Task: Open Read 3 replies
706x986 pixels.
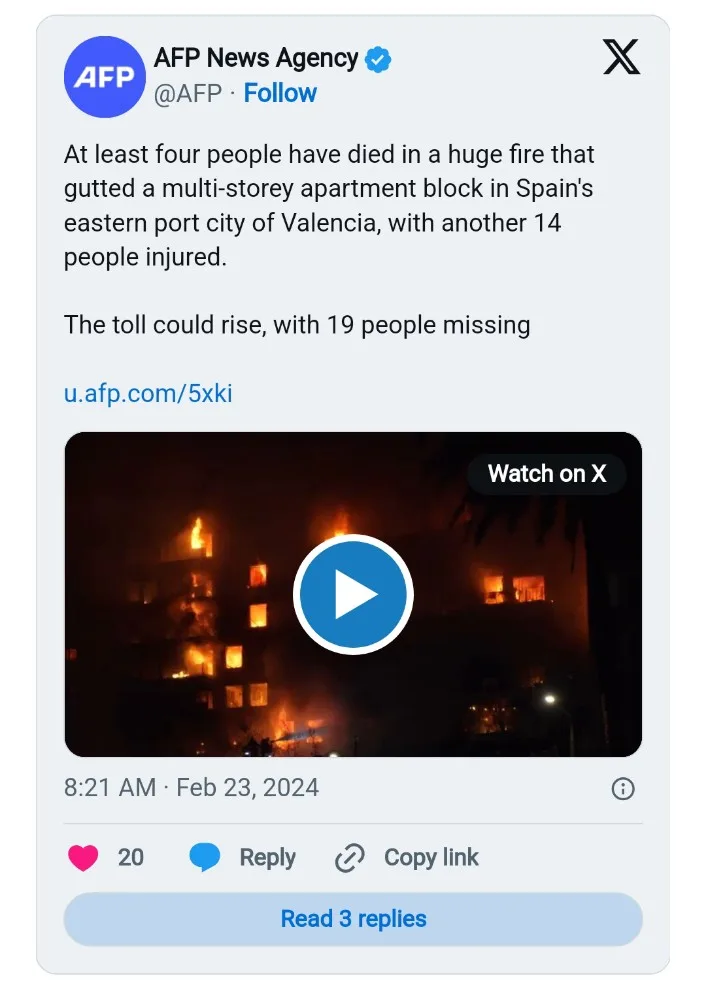Action: click(x=353, y=919)
